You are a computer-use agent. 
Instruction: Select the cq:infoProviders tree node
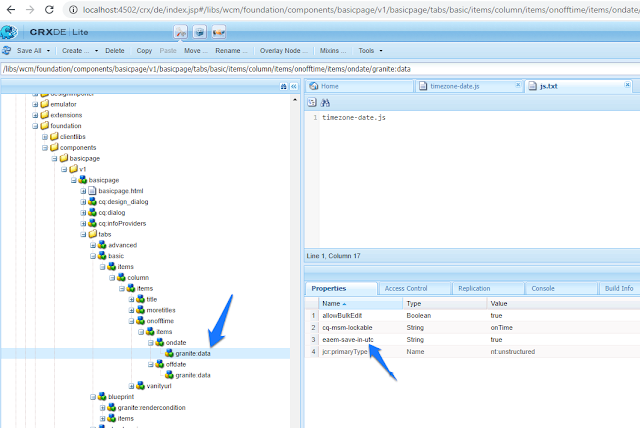pyautogui.click(x=122, y=223)
